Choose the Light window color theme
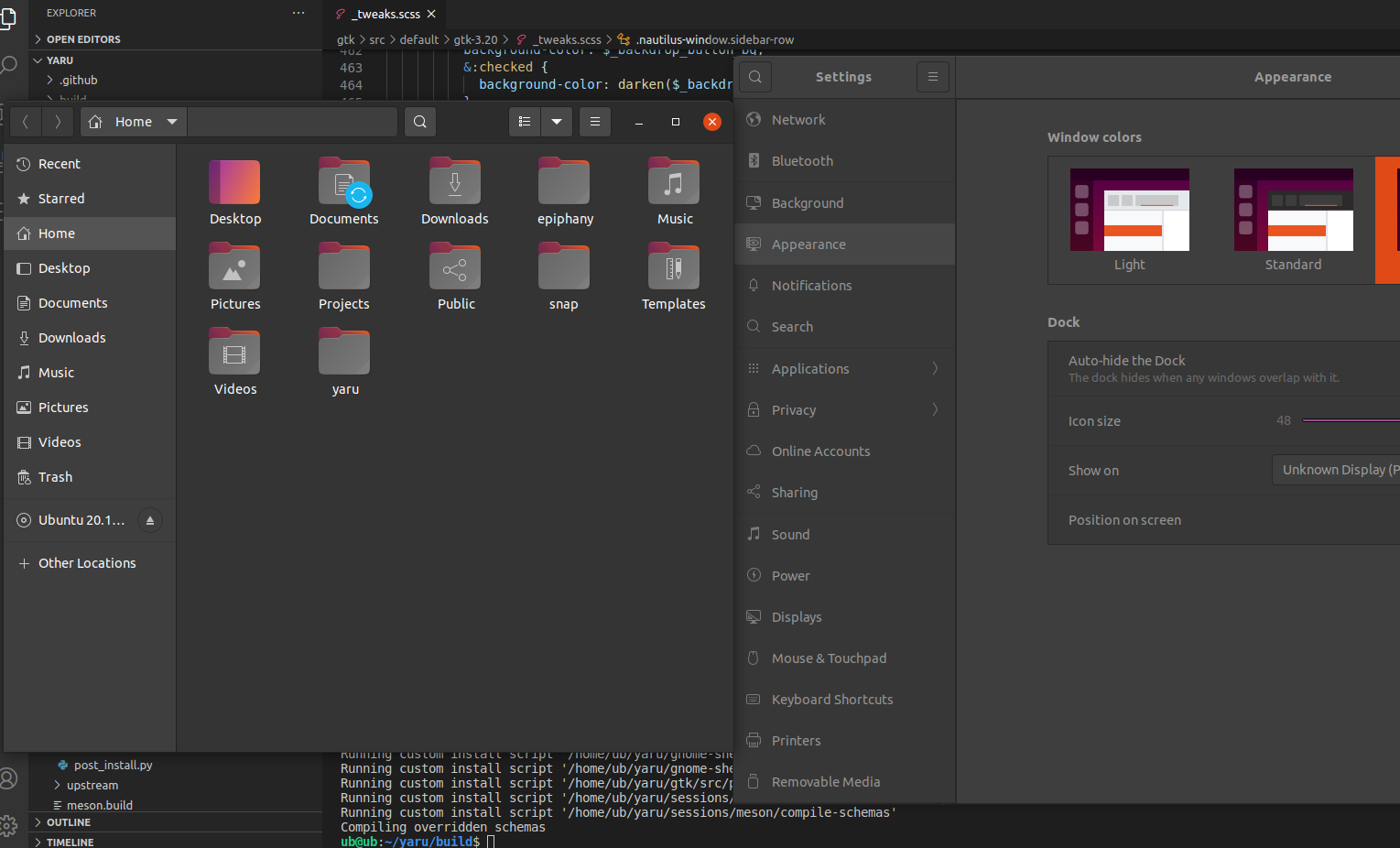 click(1129, 220)
